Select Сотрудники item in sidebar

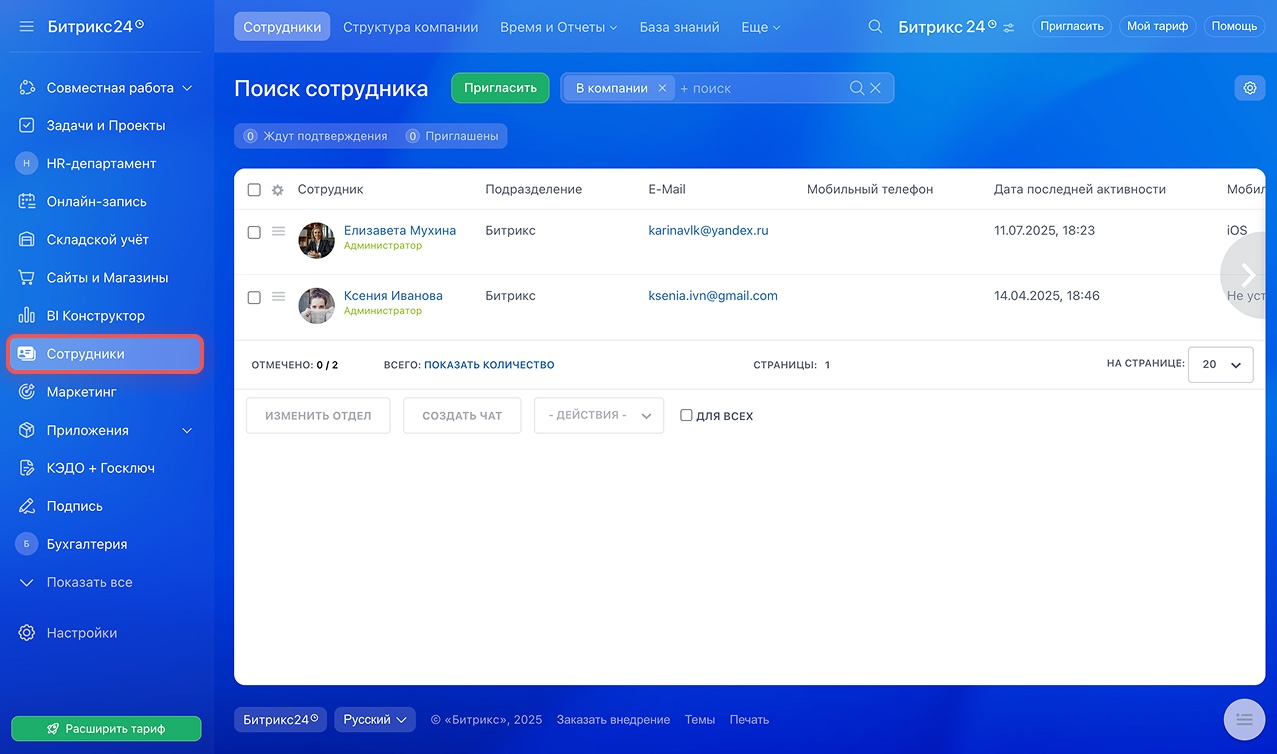click(105, 354)
